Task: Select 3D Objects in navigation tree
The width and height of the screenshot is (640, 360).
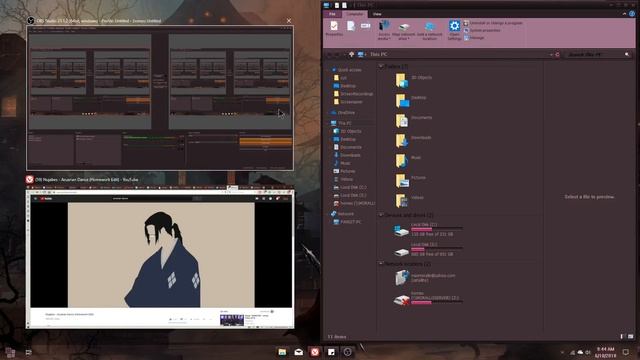Action: coord(348,131)
